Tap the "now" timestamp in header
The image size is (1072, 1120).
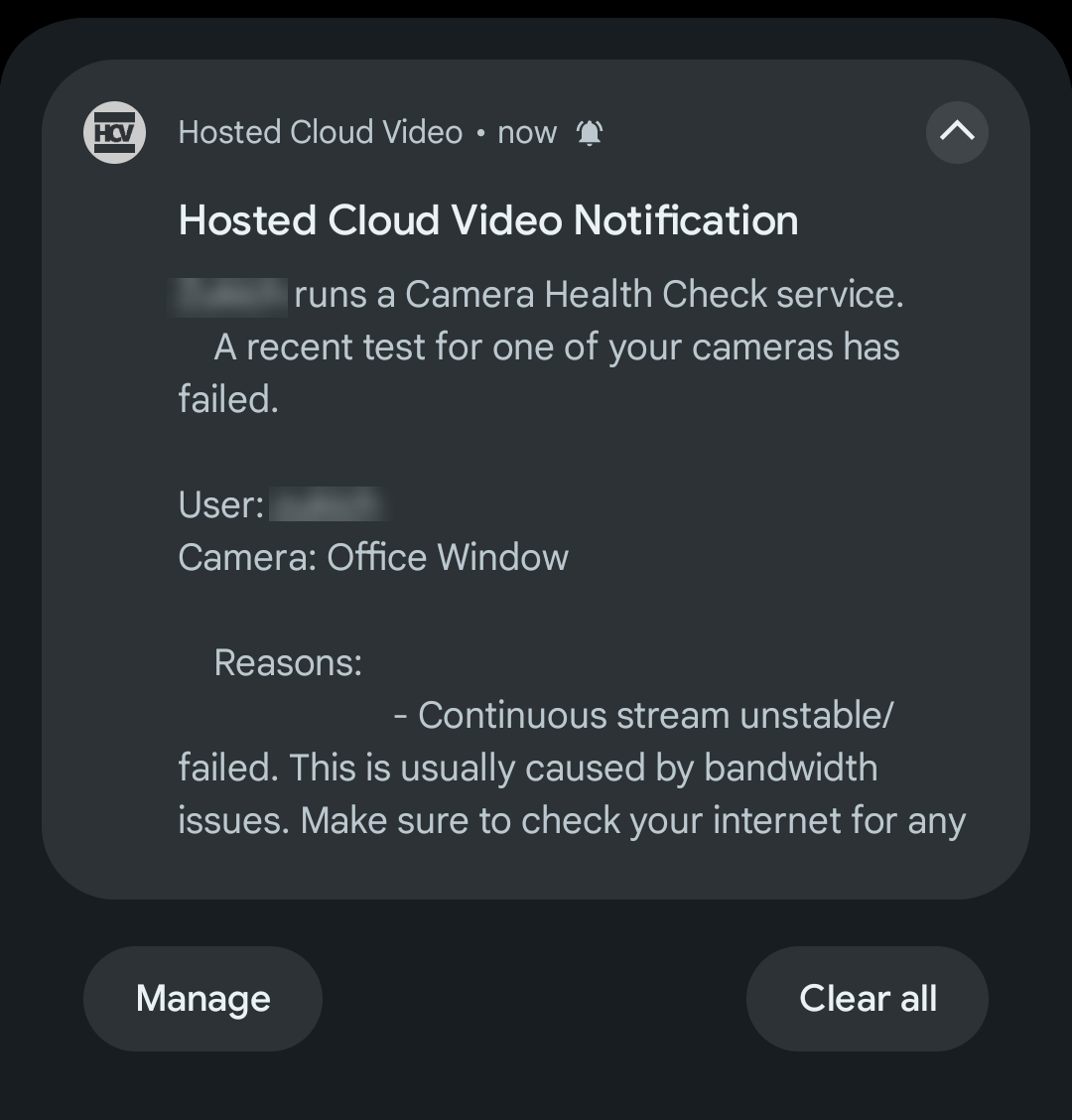(x=527, y=132)
